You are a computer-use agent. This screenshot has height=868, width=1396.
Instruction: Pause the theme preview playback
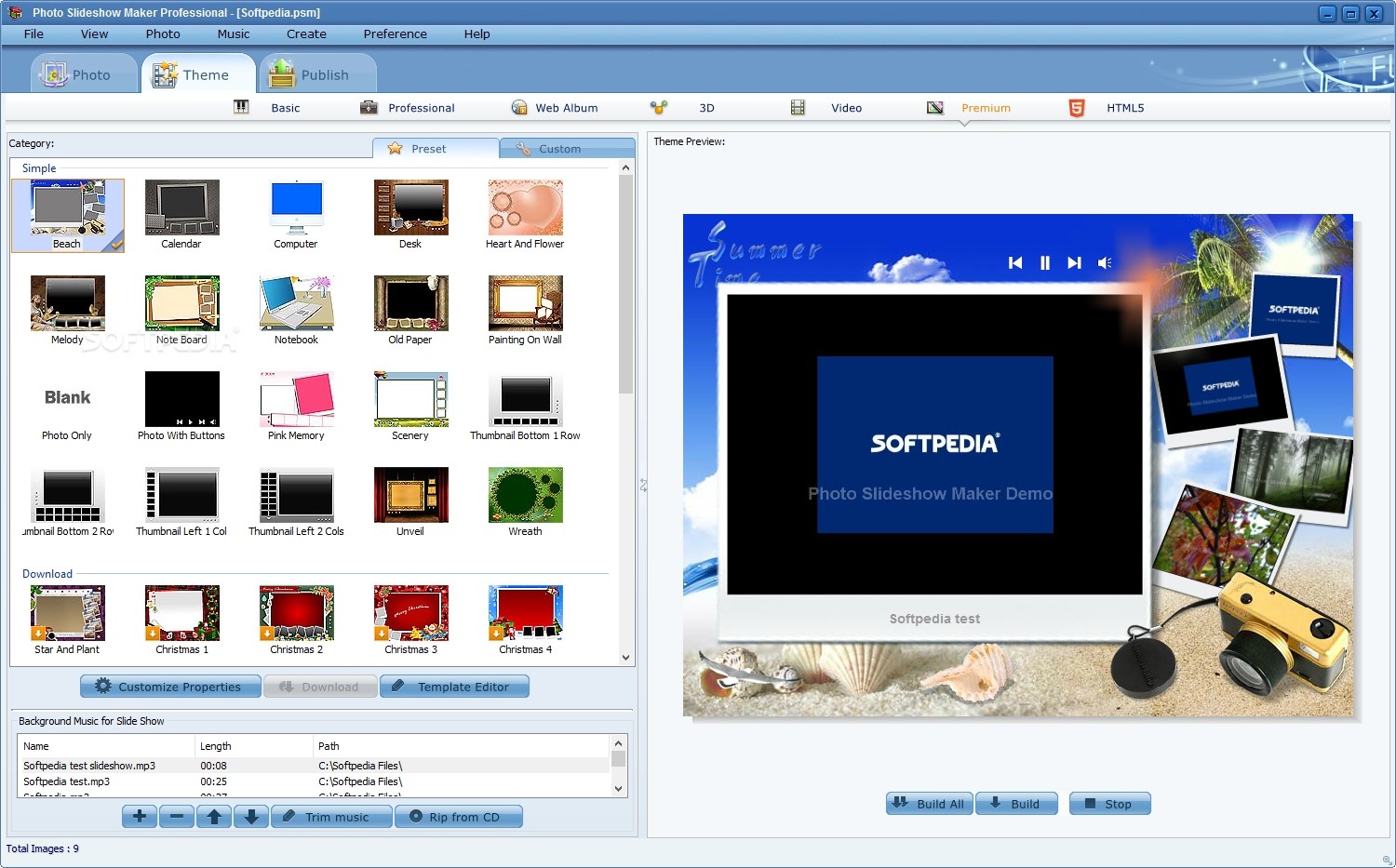(1045, 263)
